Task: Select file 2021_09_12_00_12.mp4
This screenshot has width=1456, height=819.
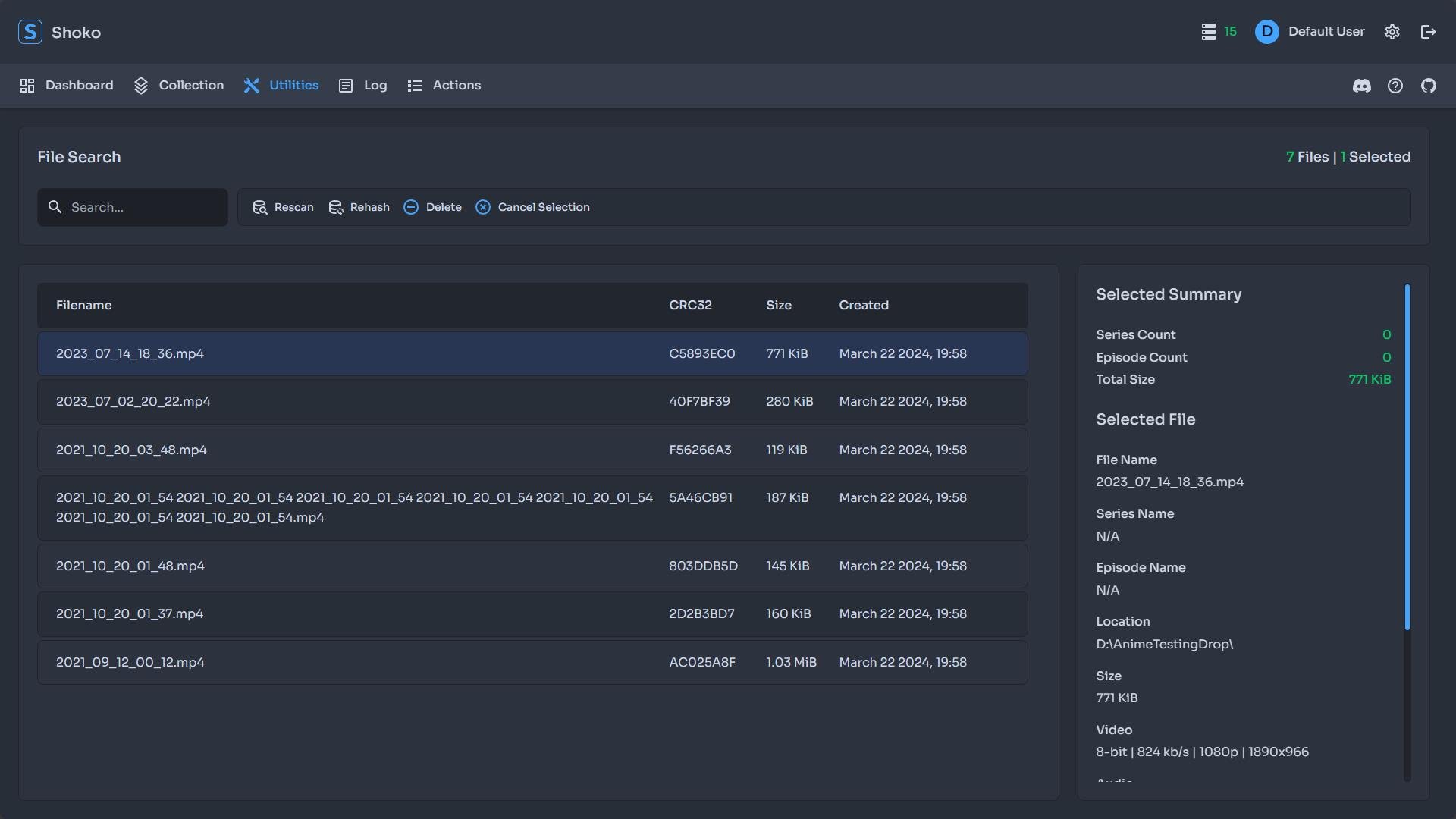Action: coord(532,663)
